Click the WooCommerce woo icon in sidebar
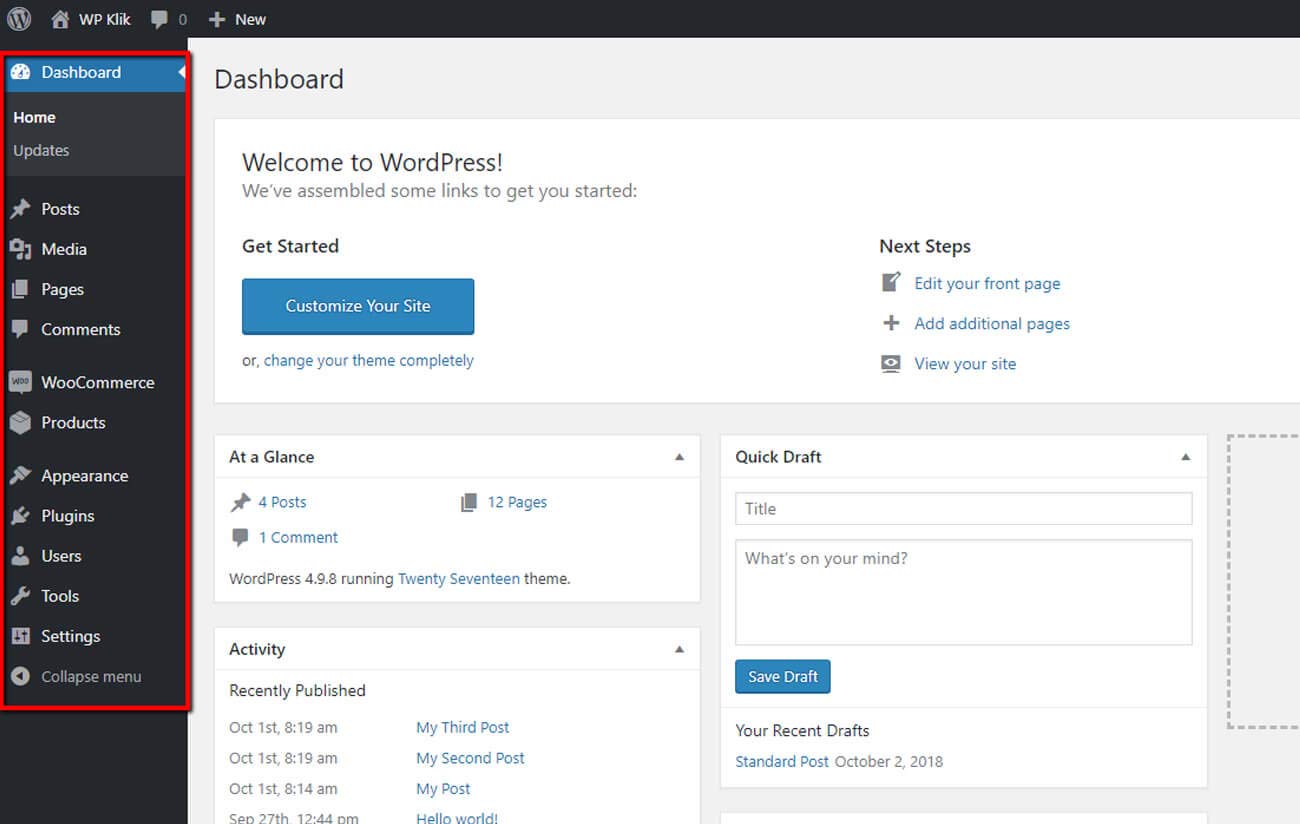The image size is (1300, 824). coord(20,382)
